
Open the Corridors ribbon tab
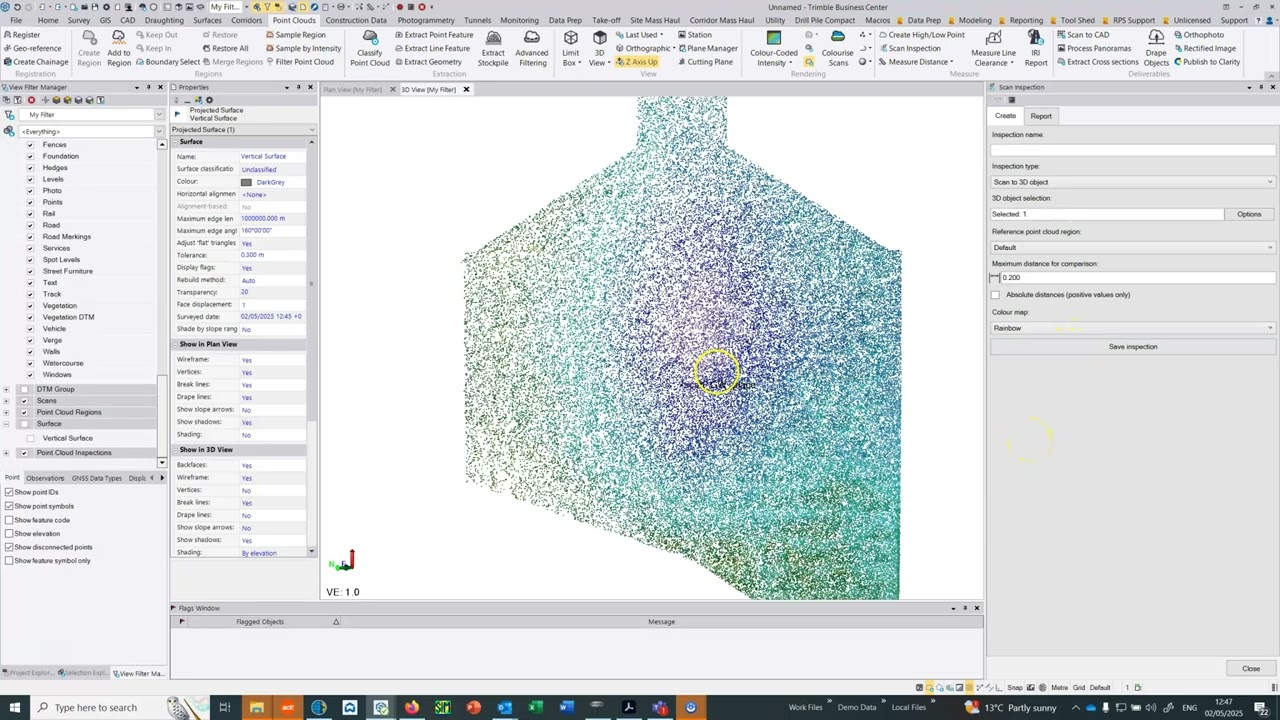point(246,20)
